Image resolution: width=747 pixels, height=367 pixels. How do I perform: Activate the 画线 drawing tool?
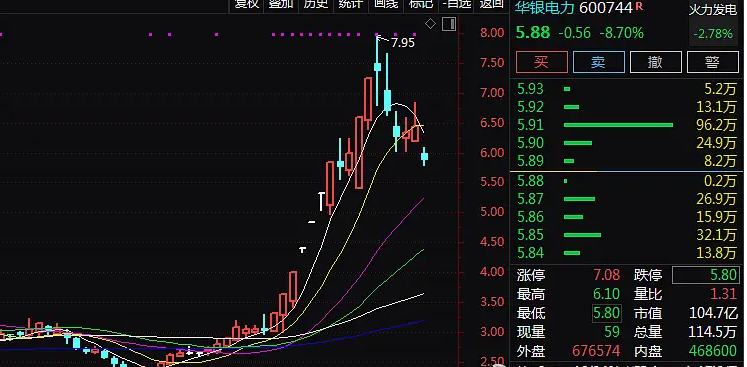point(386,4)
